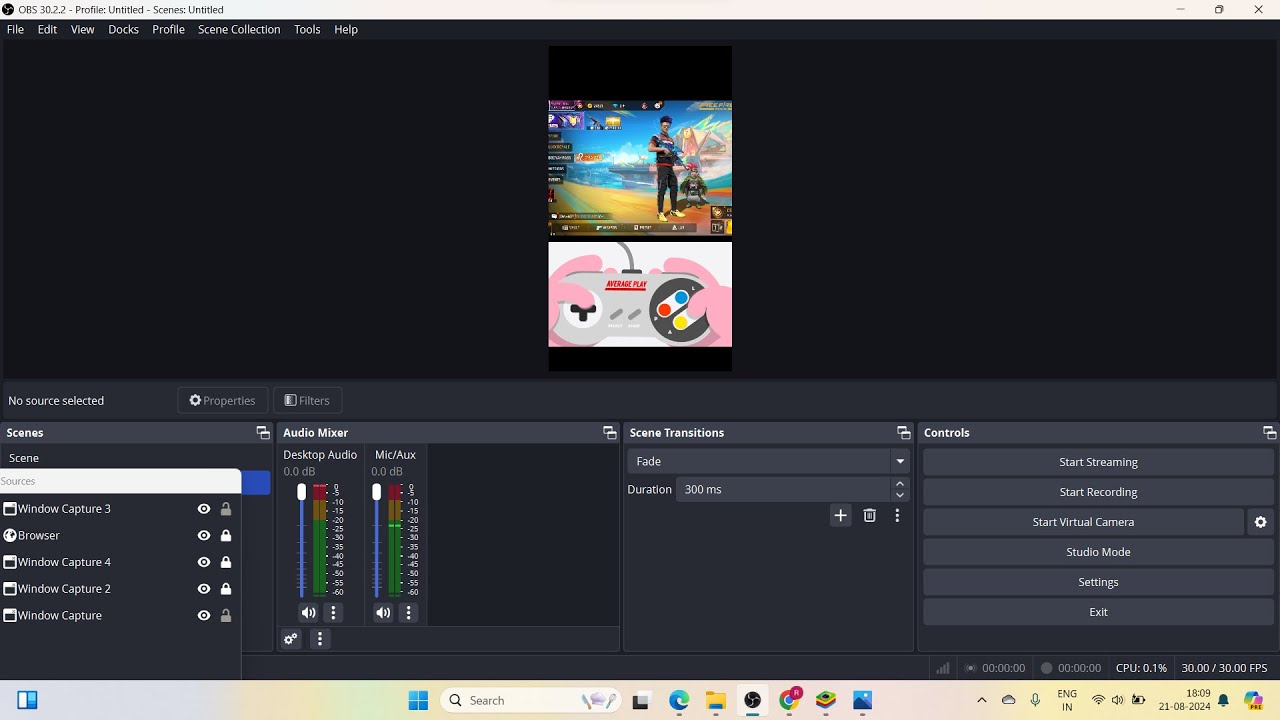Image resolution: width=1280 pixels, height=720 pixels.
Task: Open the Tools menu
Action: coord(307,30)
